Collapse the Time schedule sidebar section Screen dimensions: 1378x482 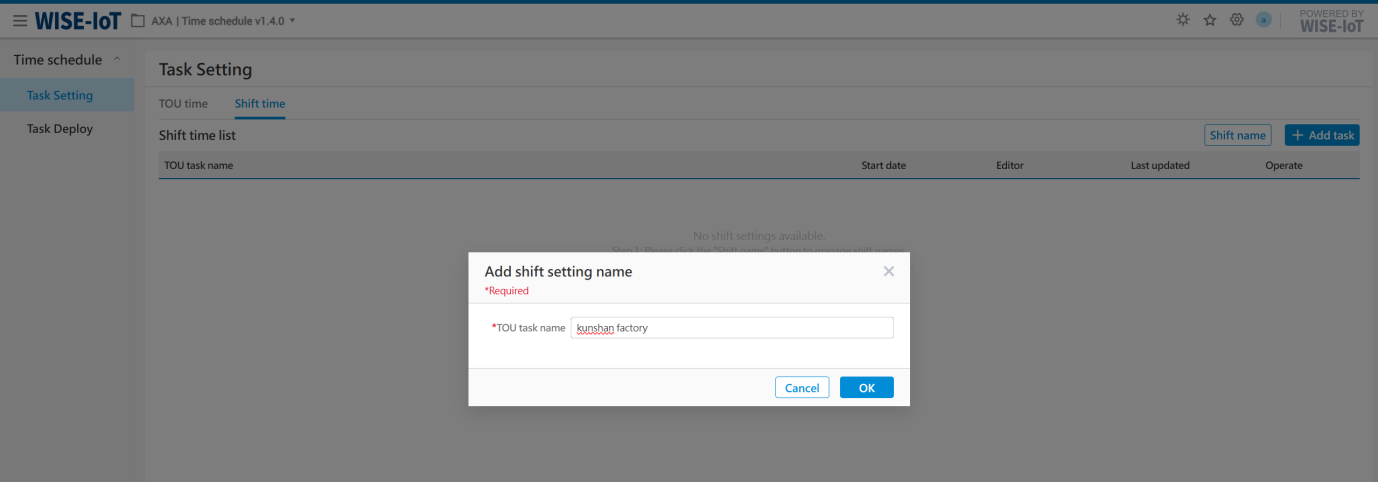pyautogui.click(x=117, y=60)
